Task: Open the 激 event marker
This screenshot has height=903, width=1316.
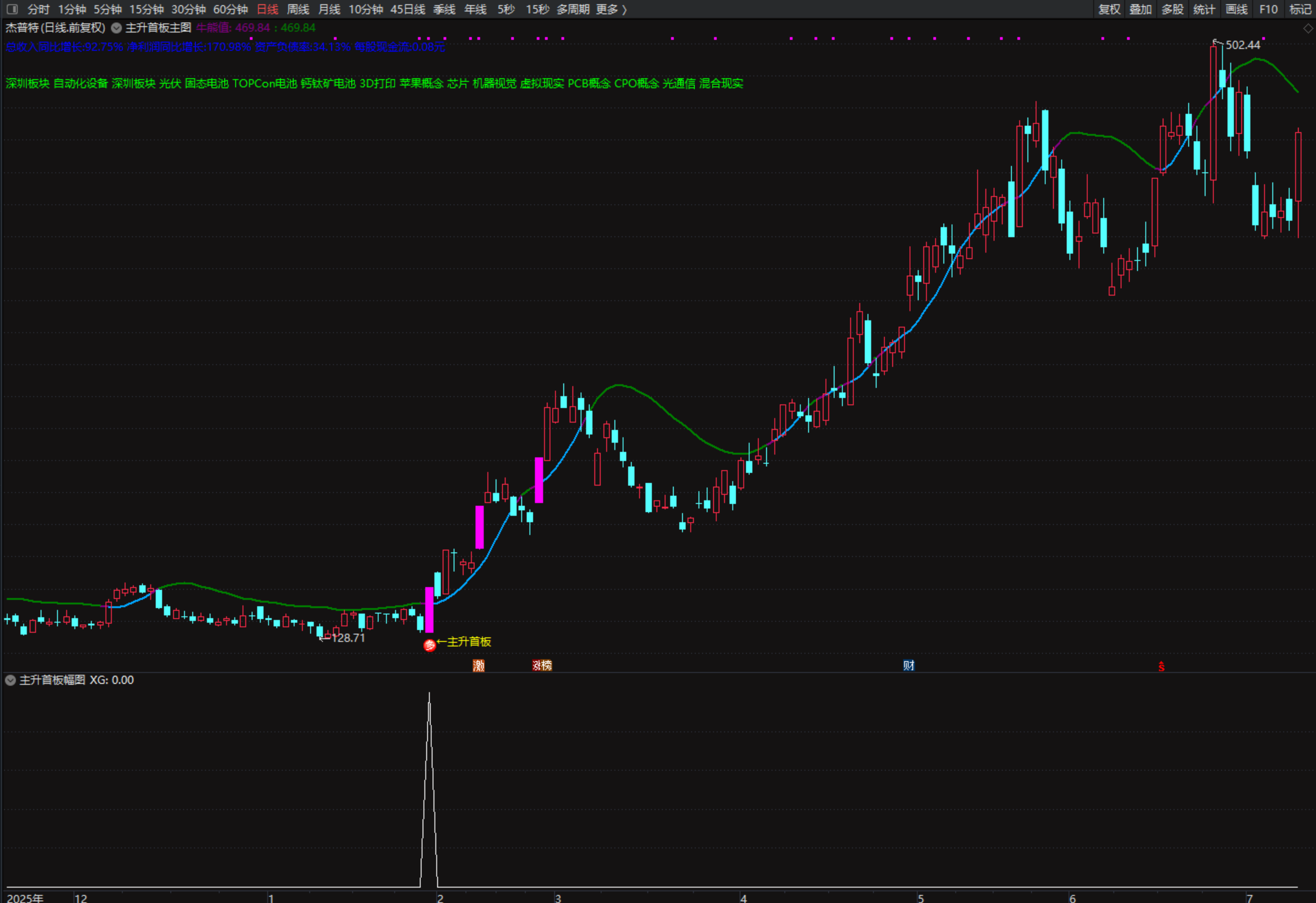Action: click(478, 665)
